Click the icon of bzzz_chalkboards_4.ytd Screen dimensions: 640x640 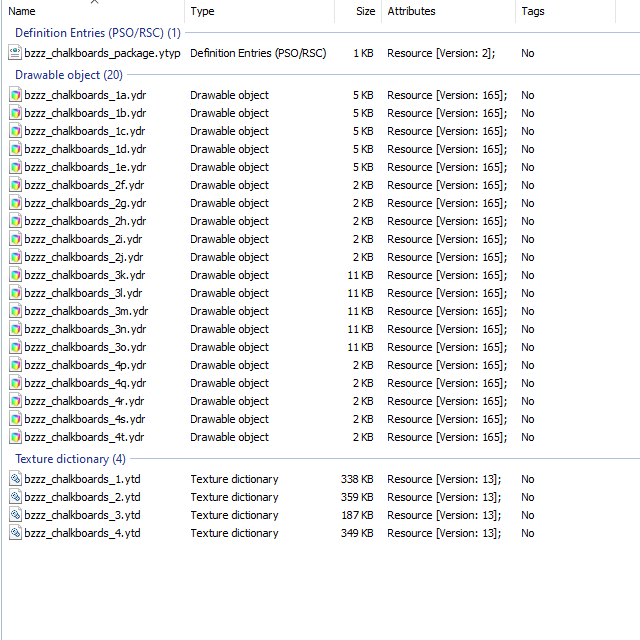[15, 533]
